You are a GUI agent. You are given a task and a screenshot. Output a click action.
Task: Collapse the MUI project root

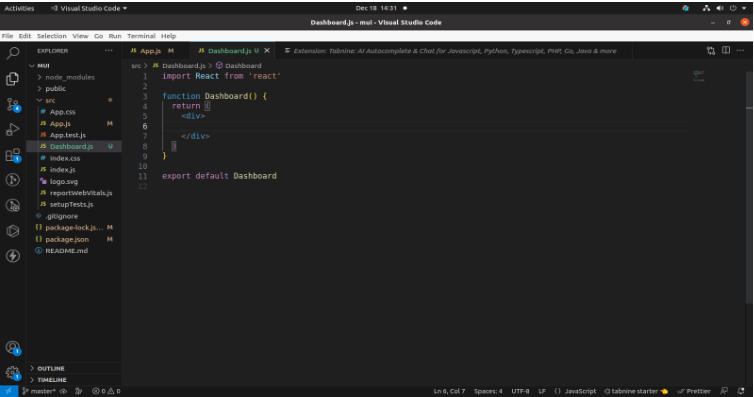(43, 65)
